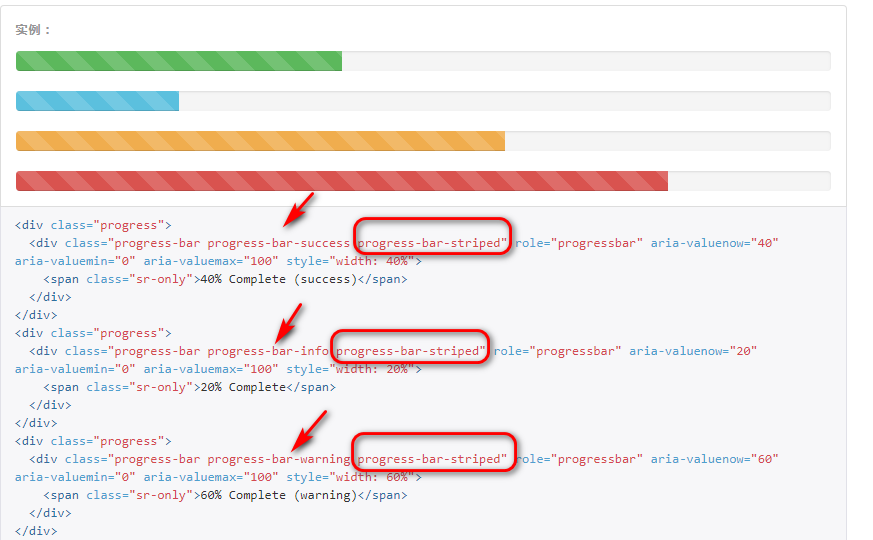This screenshot has width=873, height=540.
Task: Click the red striped danger progress bar
Action: (342, 181)
